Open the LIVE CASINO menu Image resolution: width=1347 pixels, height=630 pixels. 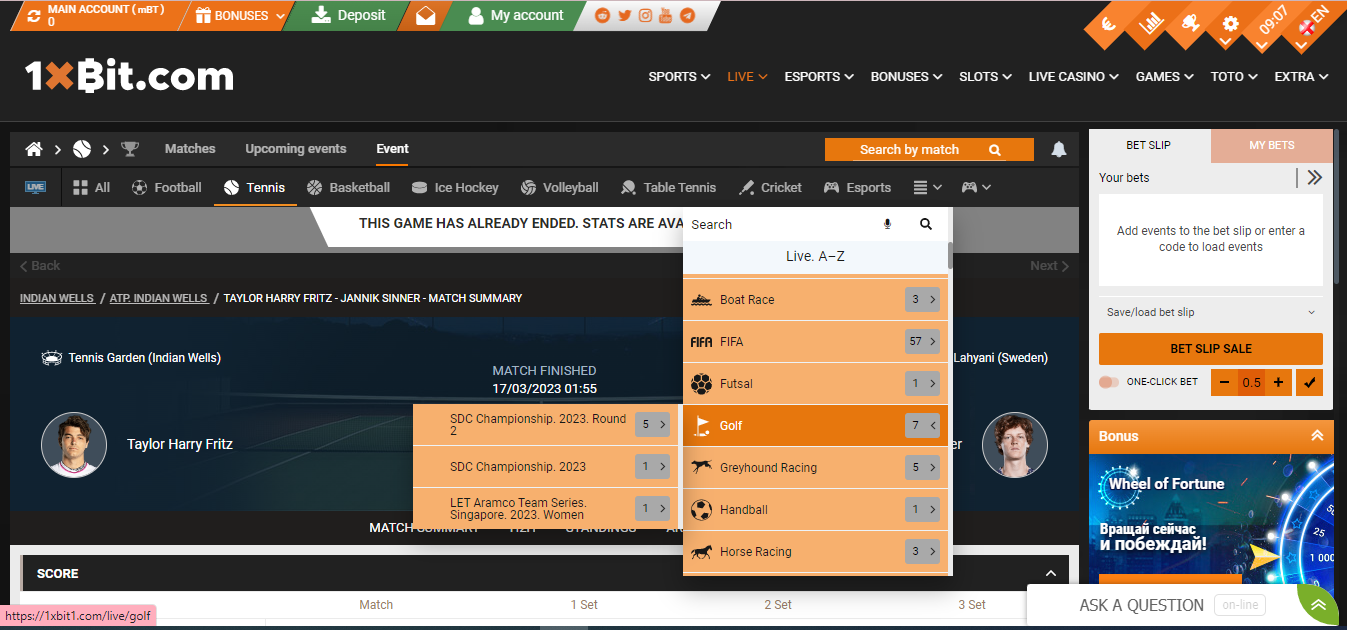click(1066, 76)
